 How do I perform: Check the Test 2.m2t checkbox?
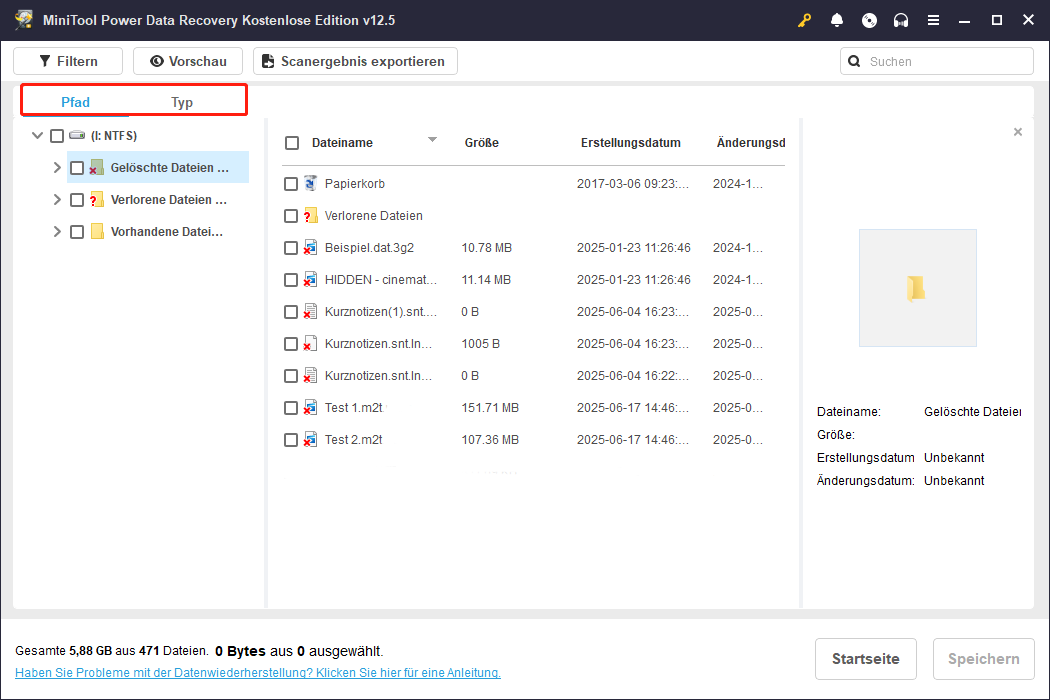tap(291, 440)
